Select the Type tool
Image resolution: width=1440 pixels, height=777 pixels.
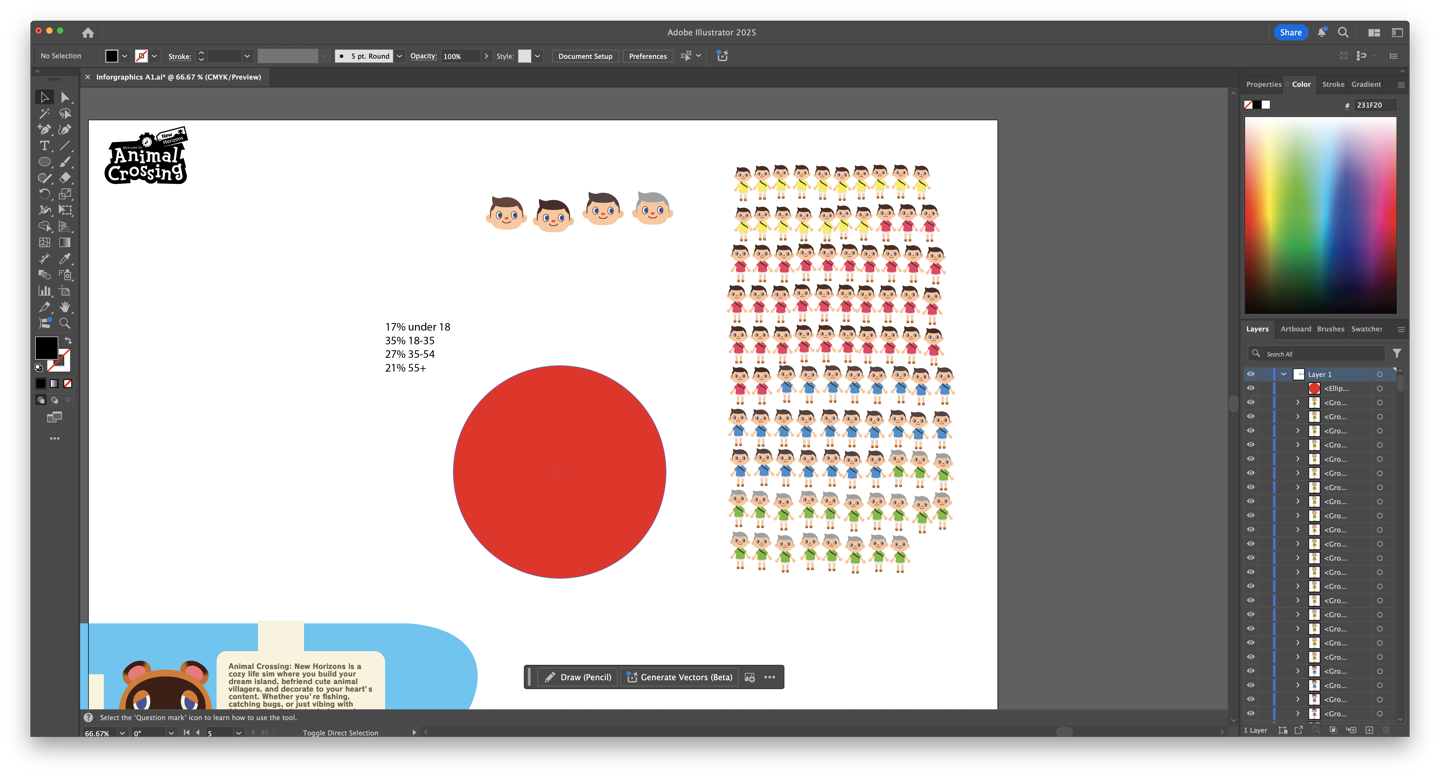(x=45, y=146)
